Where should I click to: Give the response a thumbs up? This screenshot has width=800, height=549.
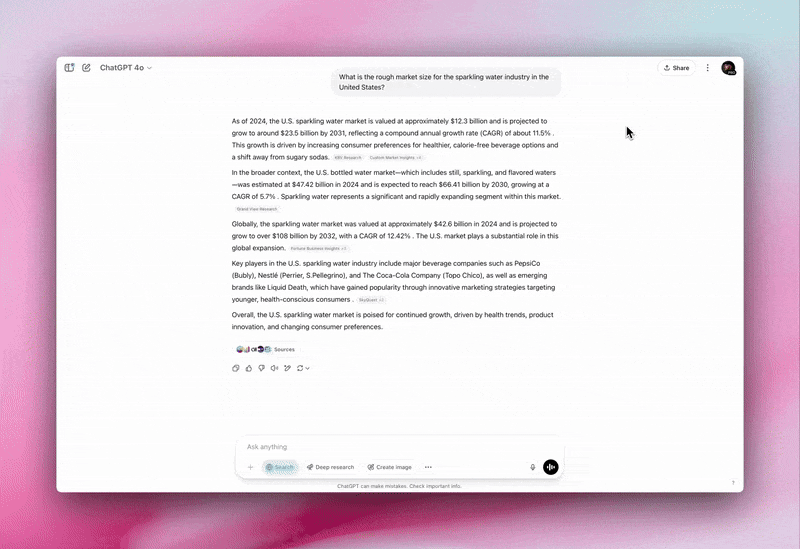[248, 368]
